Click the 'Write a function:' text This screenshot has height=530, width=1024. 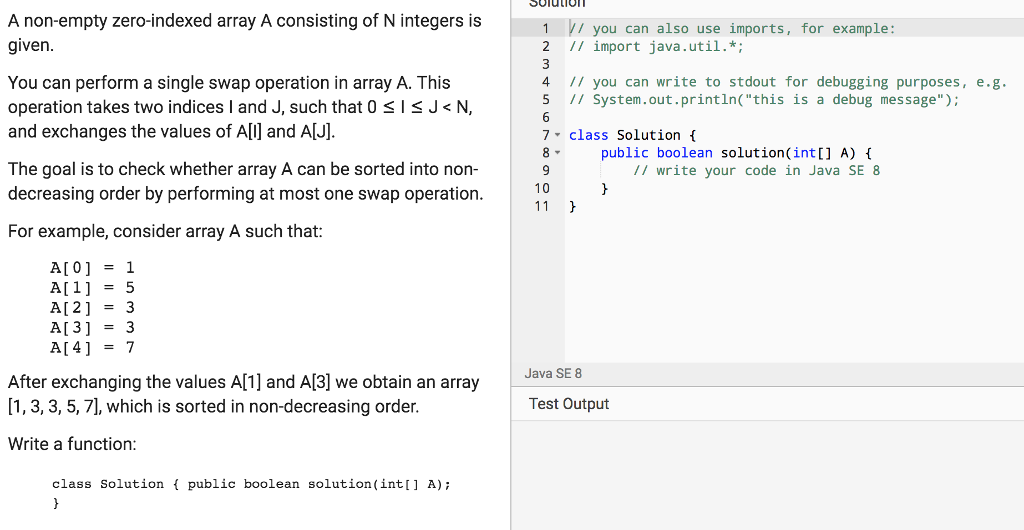tap(72, 444)
